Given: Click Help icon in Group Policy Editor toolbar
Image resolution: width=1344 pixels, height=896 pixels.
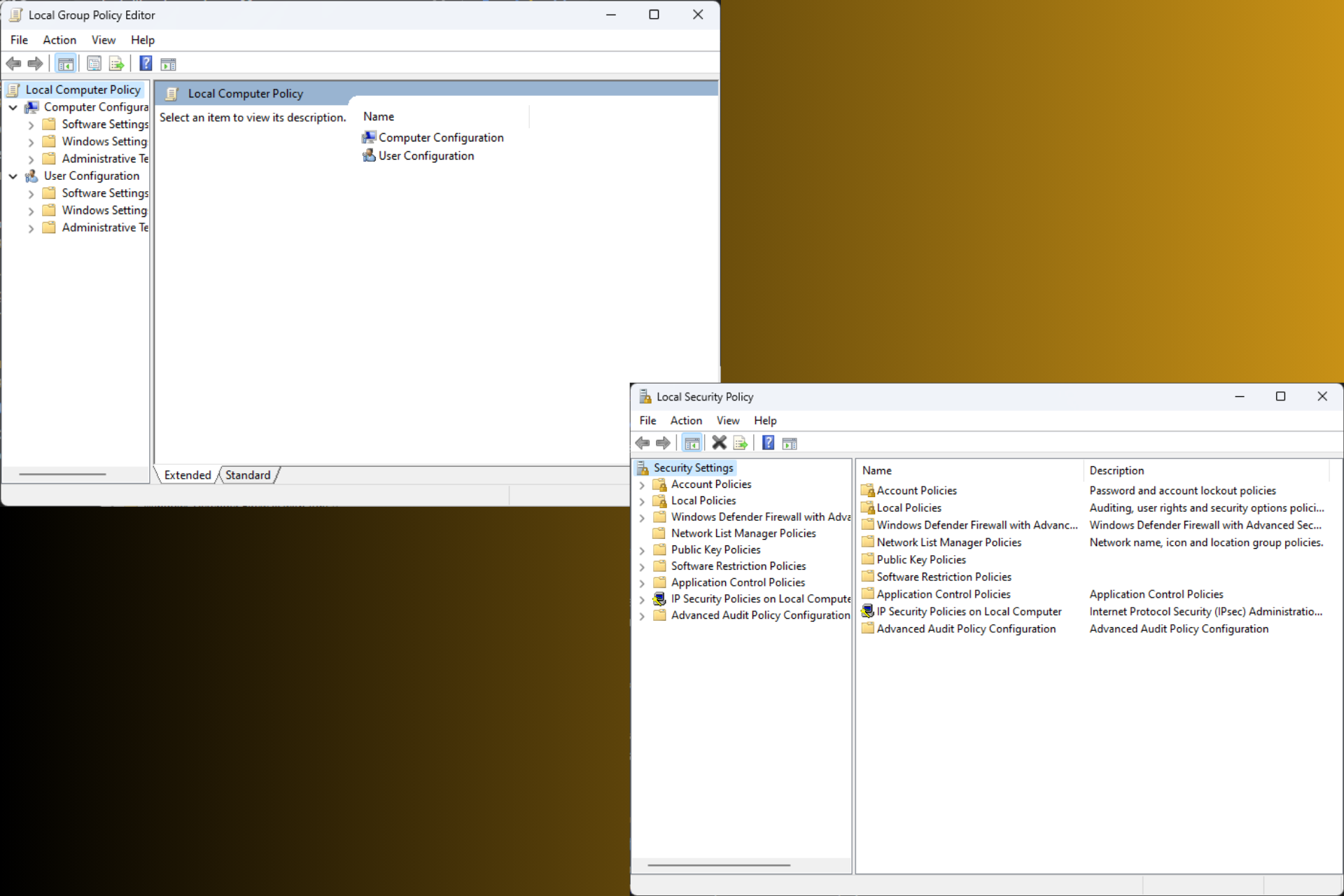Looking at the screenshot, I should (146, 64).
